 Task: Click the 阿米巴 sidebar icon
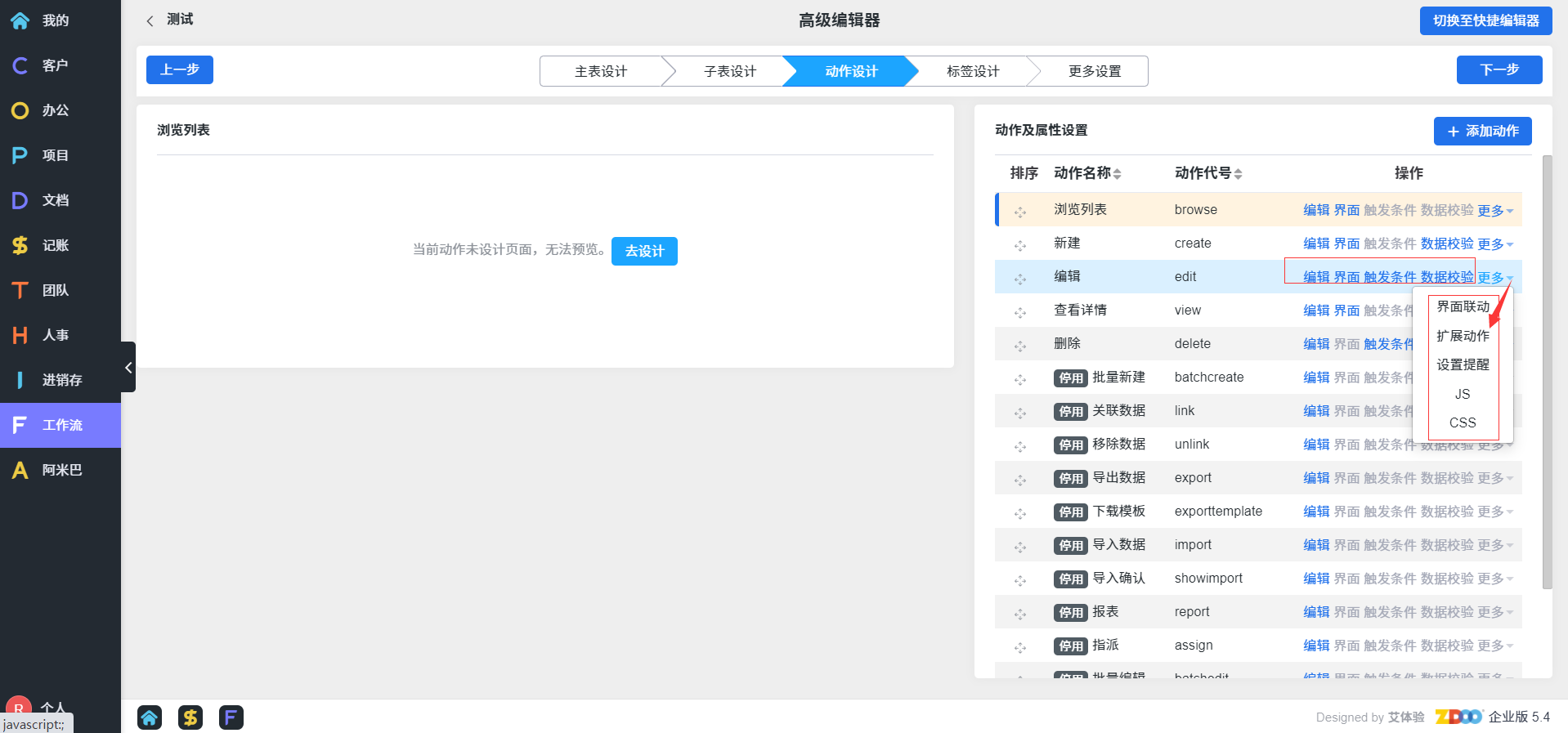[20, 470]
